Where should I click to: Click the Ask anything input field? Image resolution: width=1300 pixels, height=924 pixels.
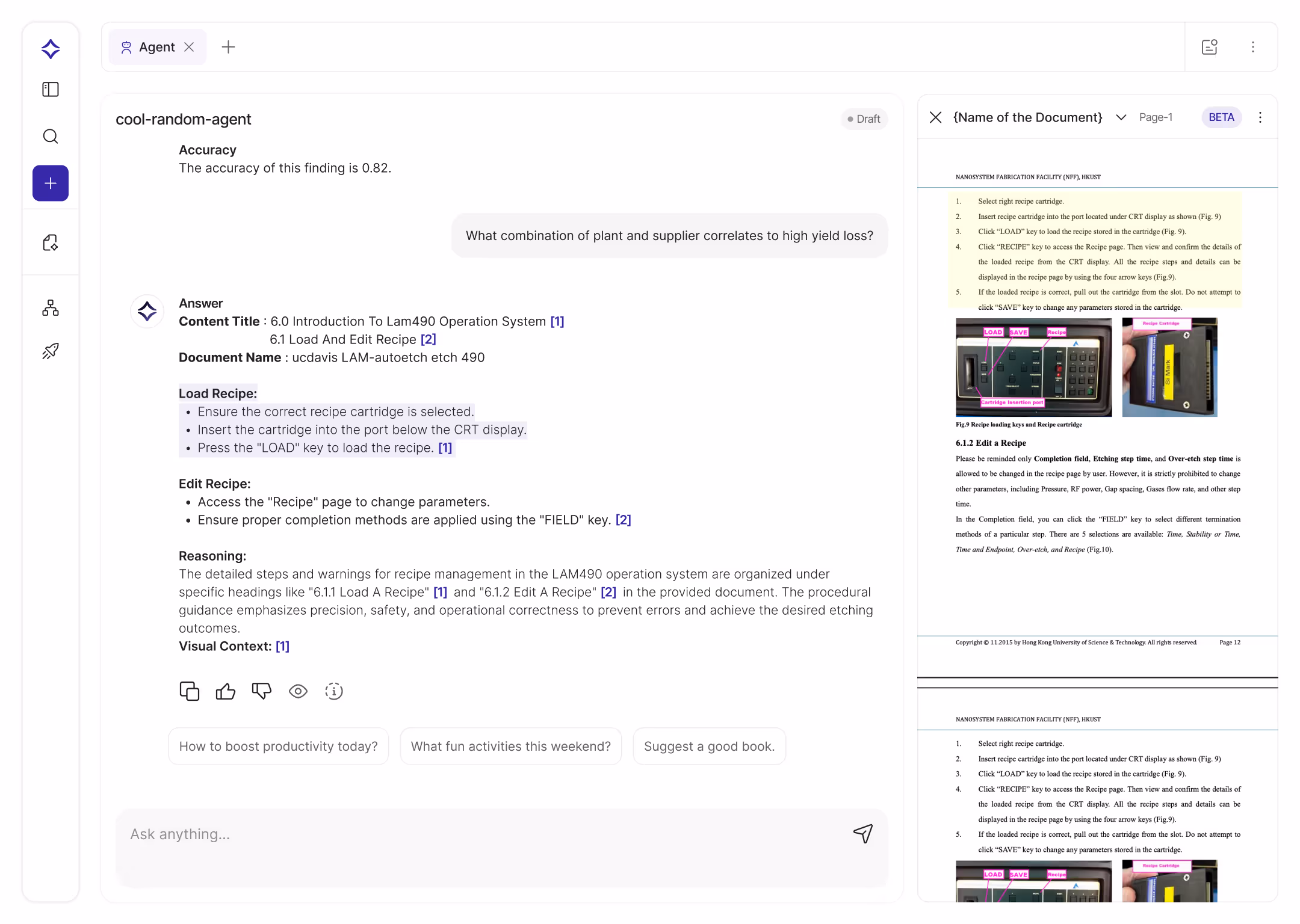point(421,834)
